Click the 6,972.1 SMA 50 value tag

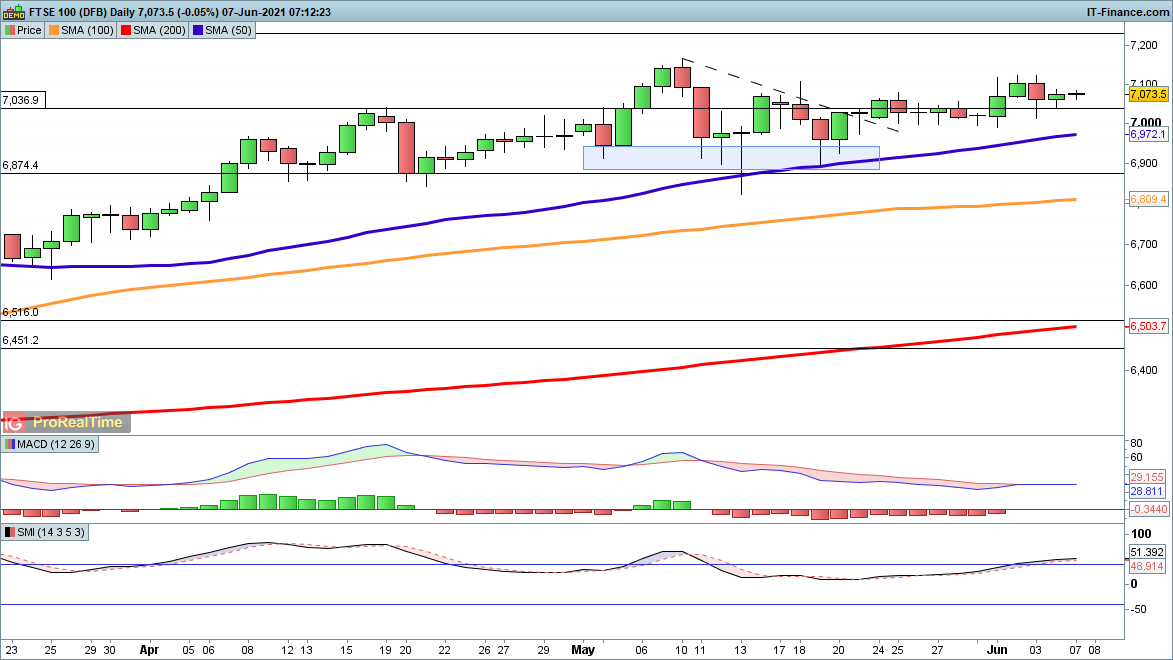point(1148,134)
